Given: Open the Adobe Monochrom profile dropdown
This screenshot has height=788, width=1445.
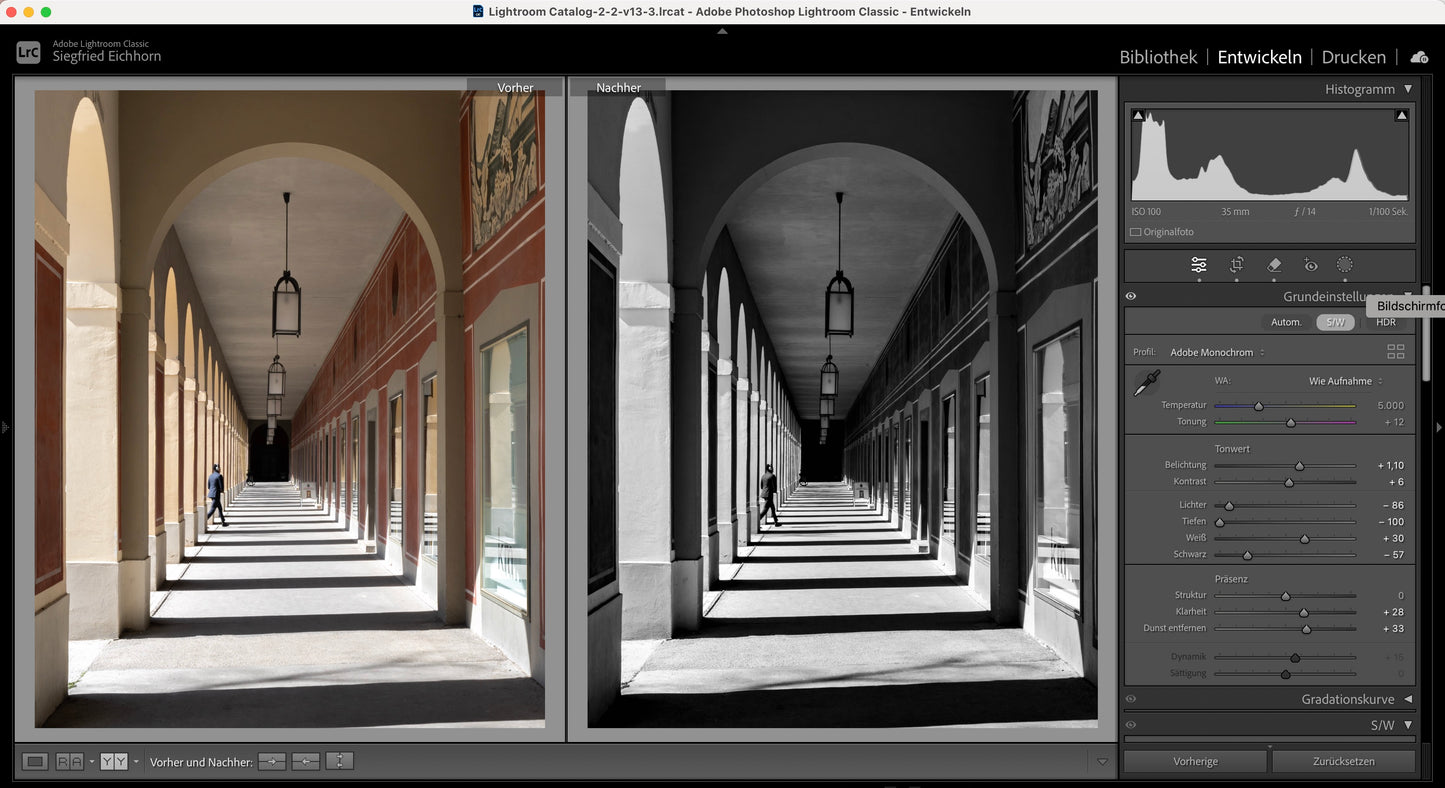Looking at the screenshot, I should [1217, 352].
